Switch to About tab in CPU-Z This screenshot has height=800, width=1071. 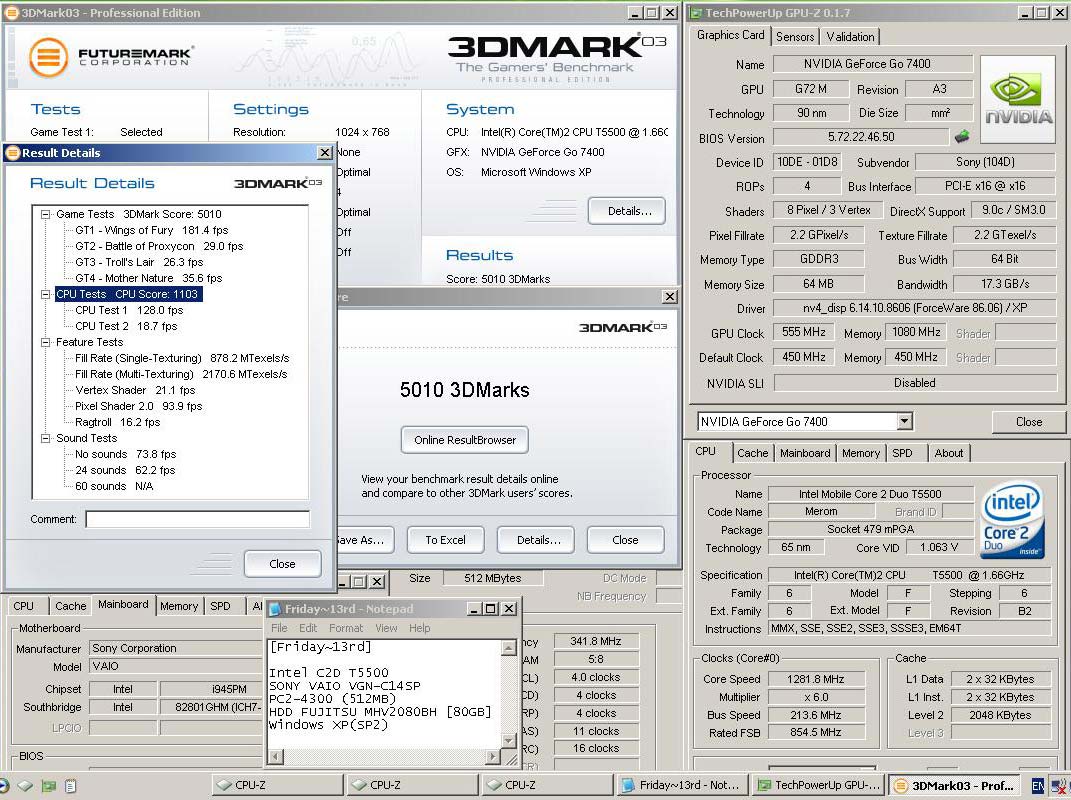point(949,453)
